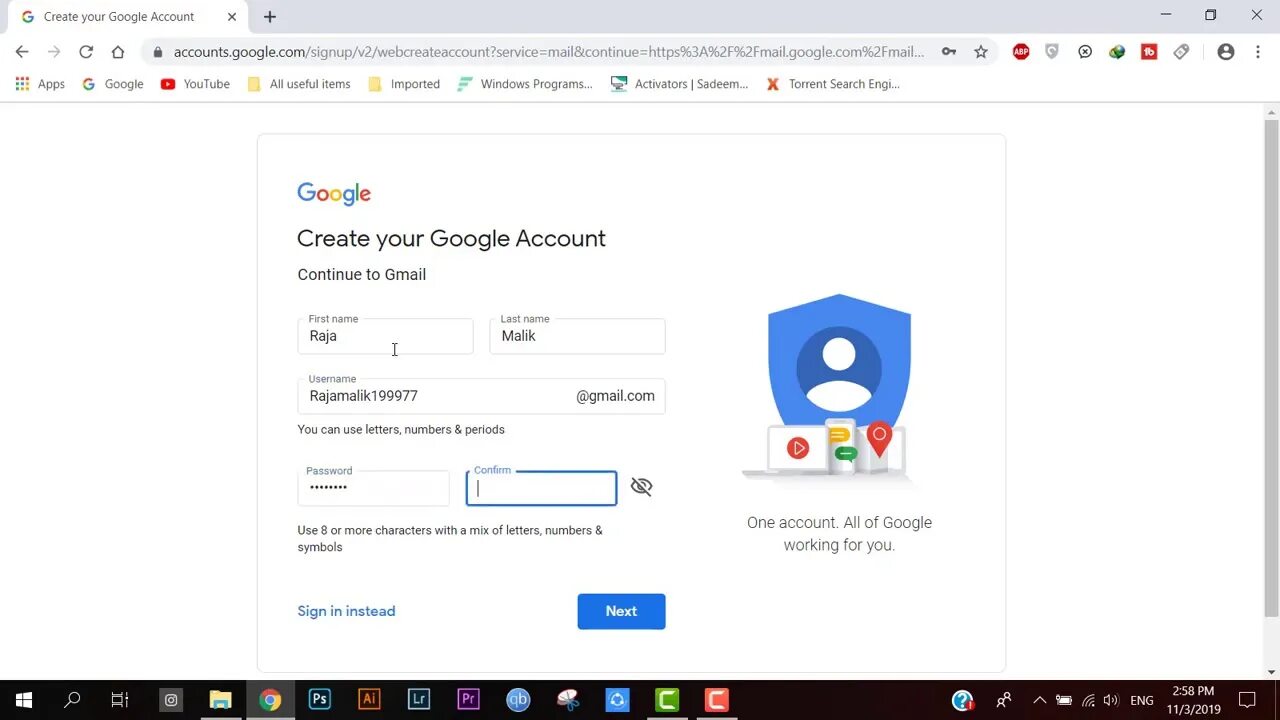Open the Chrome profile avatar menu
The image size is (1280, 720).
tap(1226, 52)
